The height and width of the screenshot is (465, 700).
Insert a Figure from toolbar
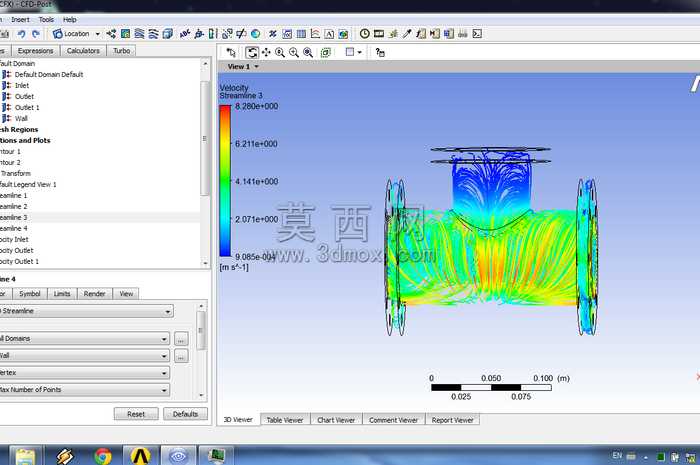pyautogui.click(x=343, y=34)
